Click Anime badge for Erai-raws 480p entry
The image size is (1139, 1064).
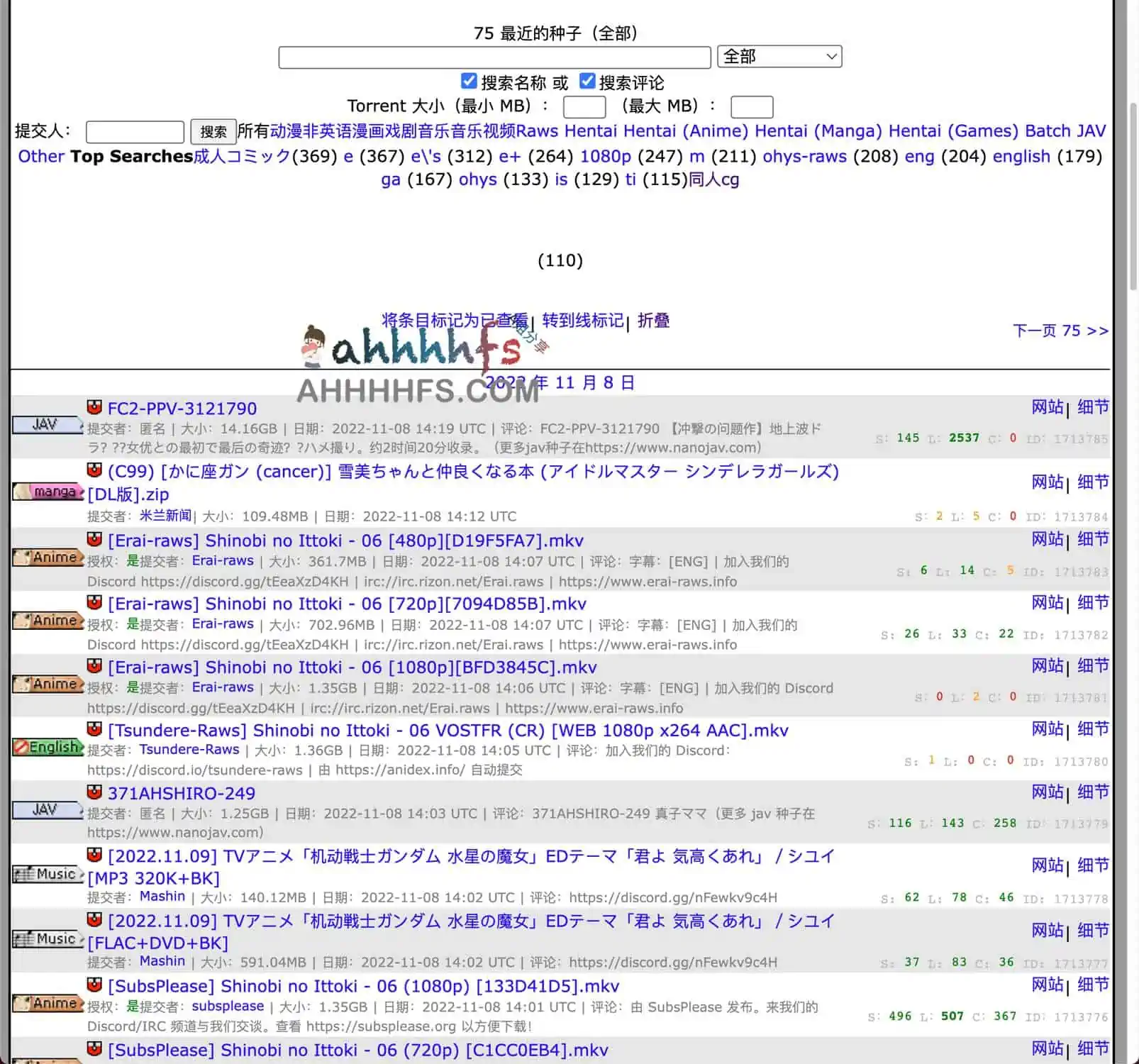point(48,558)
